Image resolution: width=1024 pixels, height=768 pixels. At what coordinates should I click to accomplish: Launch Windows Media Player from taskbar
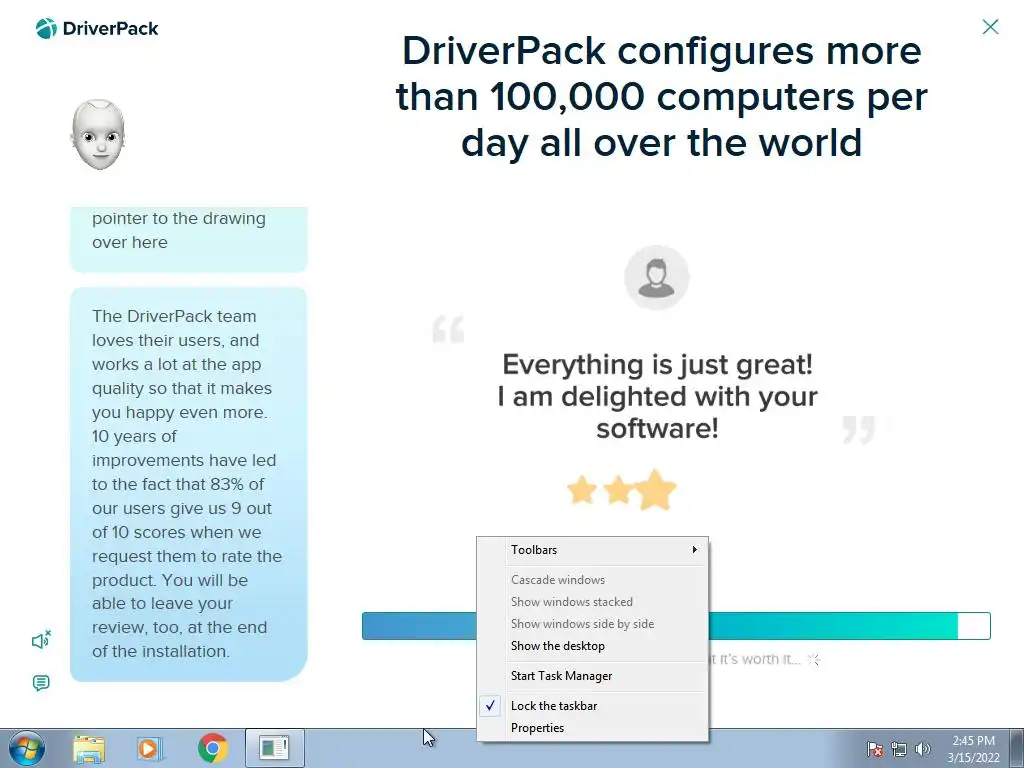[x=150, y=748]
